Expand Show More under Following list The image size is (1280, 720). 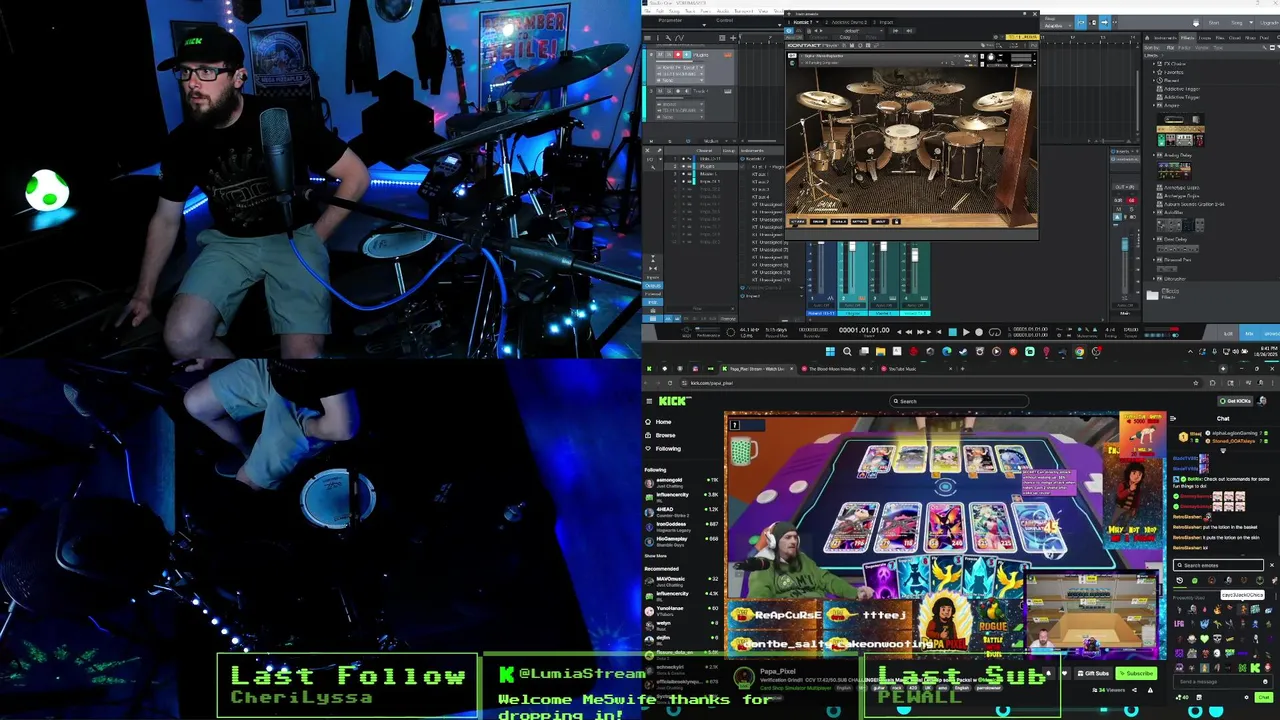(x=656, y=556)
